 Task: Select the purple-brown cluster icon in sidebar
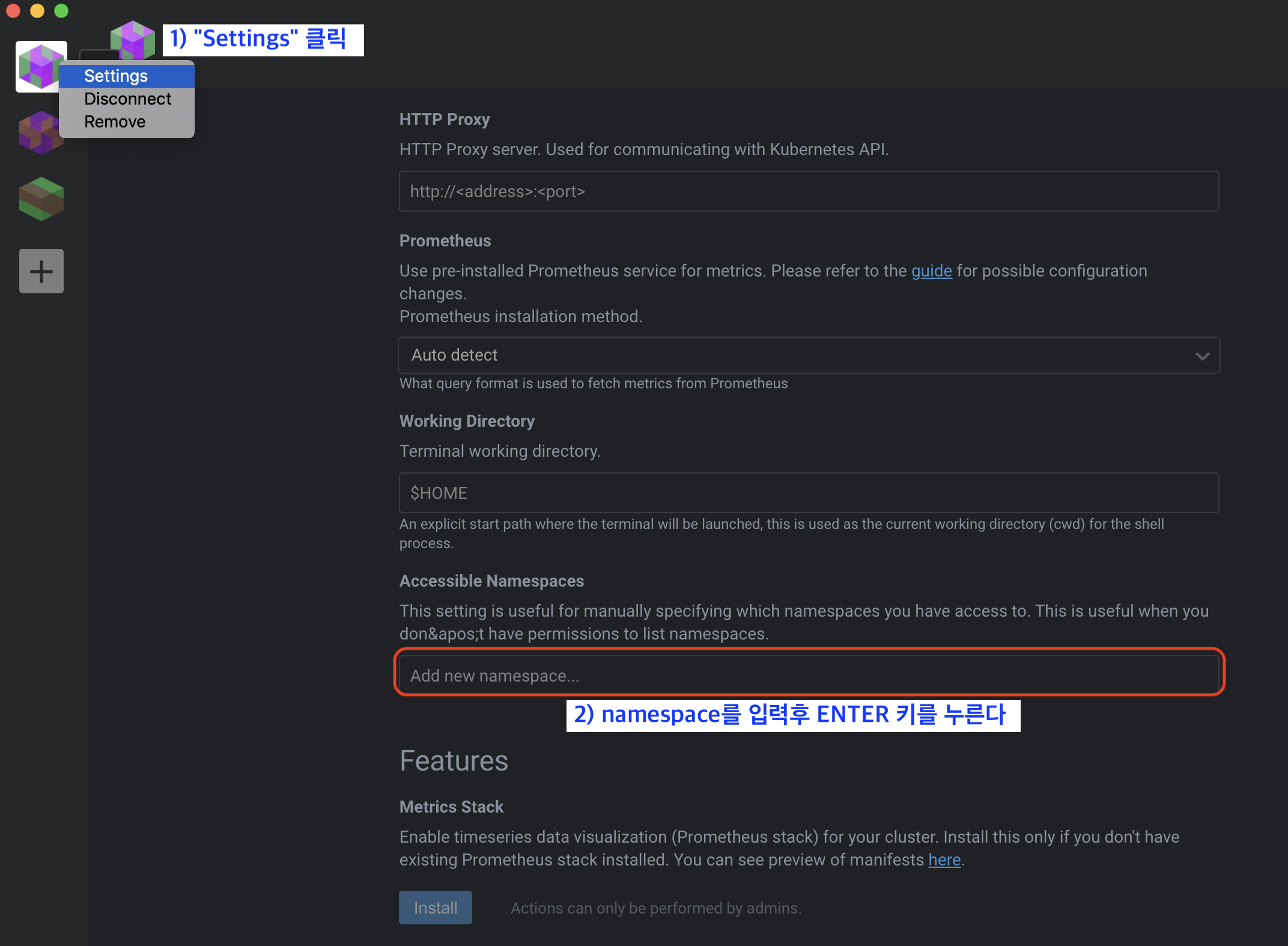coord(41,133)
